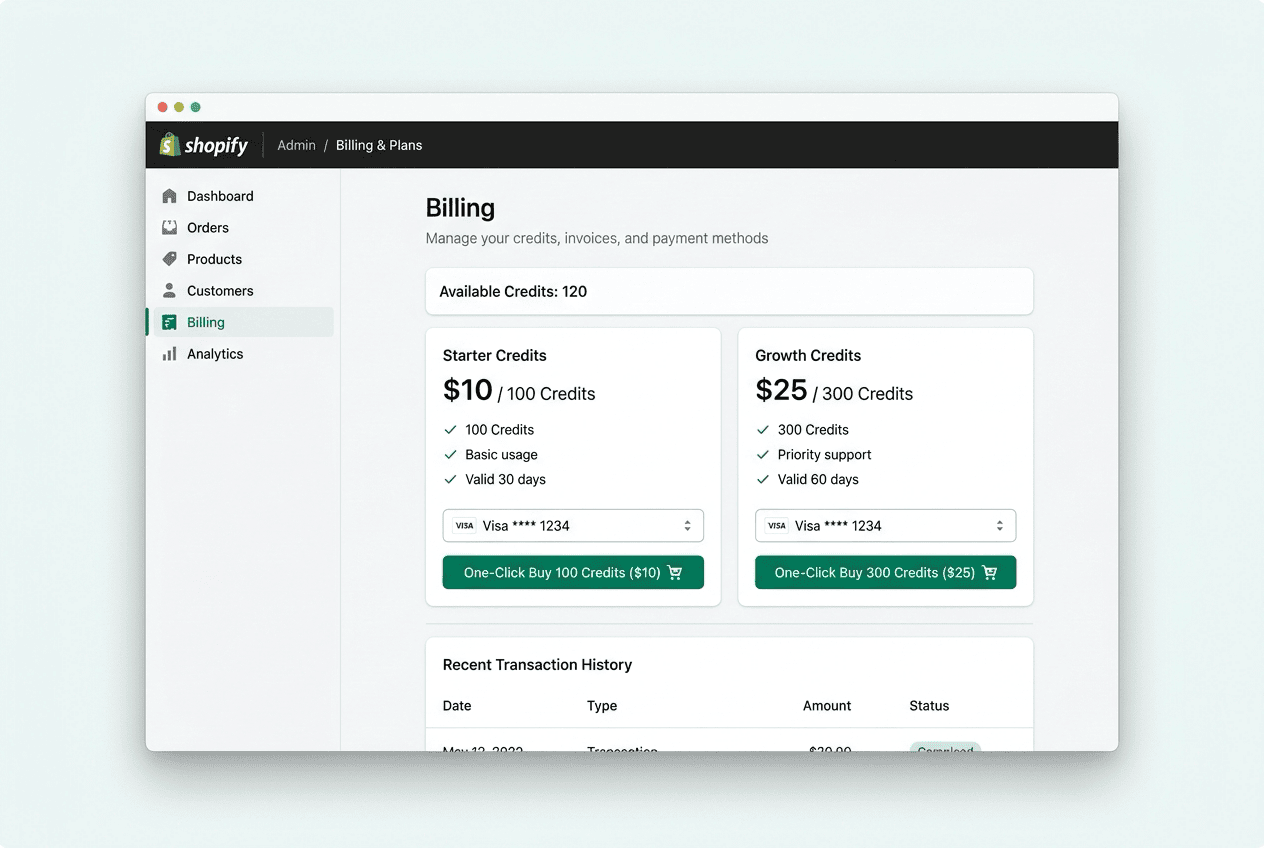Open the Admin breadcrumb link
Image resolution: width=1264 pixels, height=848 pixels.
pyautogui.click(x=296, y=144)
